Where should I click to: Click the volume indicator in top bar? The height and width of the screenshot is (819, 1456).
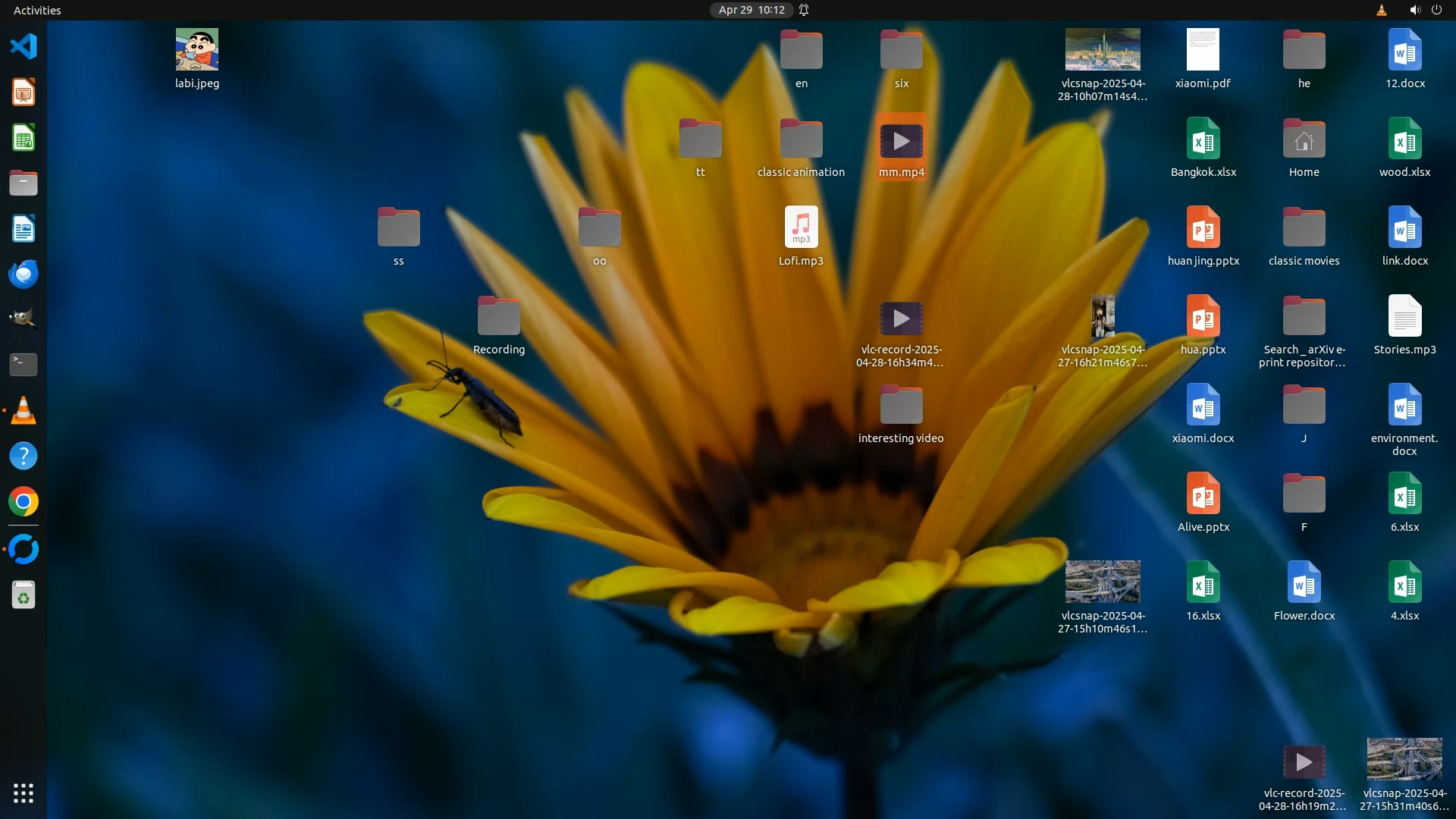(x=1414, y=10)
